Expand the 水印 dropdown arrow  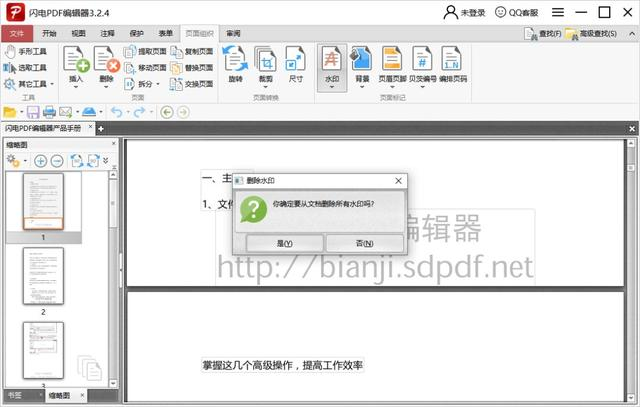(x=331, y=87)
